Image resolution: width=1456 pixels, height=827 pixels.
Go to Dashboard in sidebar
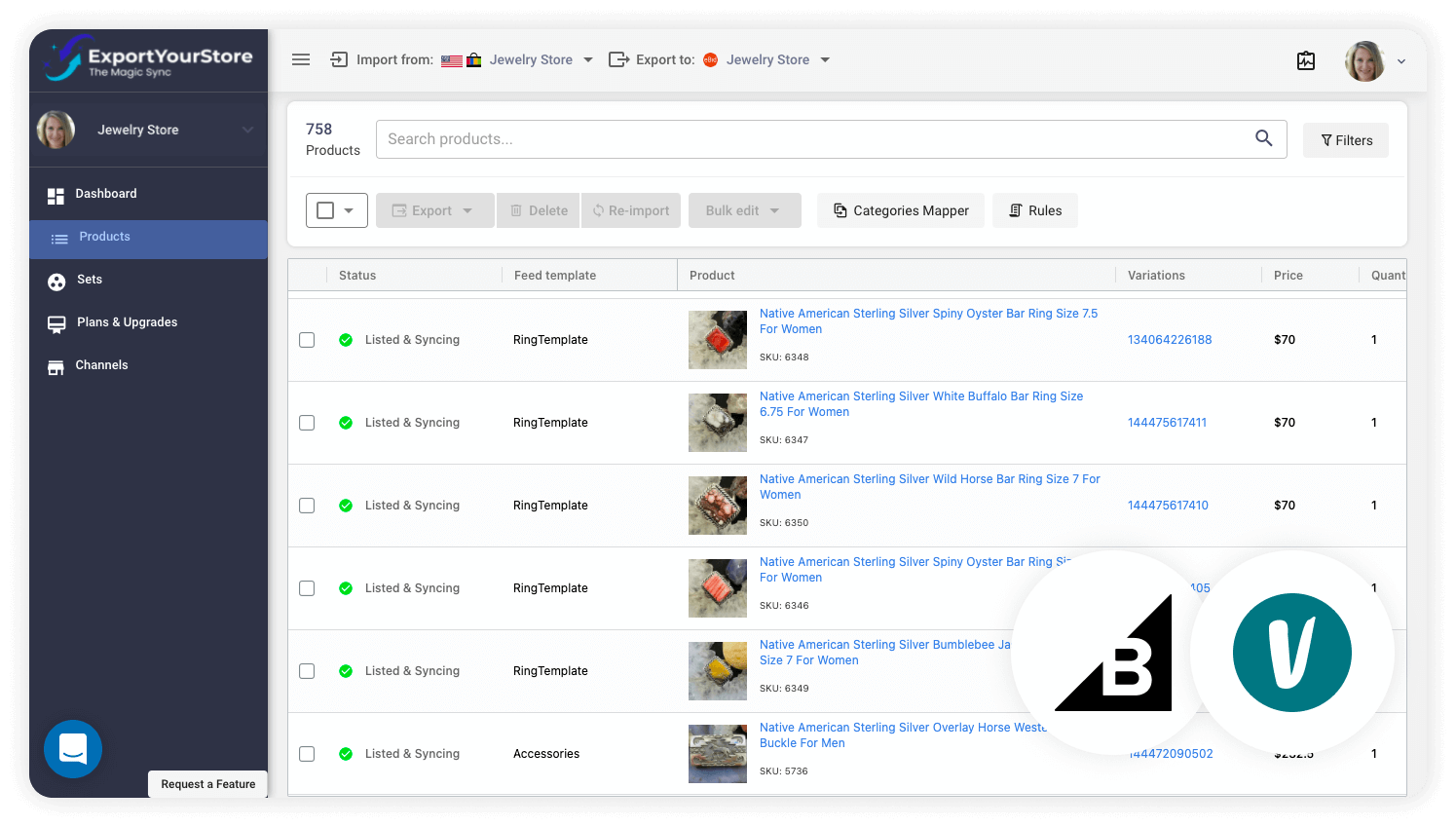tap(148, 194)
